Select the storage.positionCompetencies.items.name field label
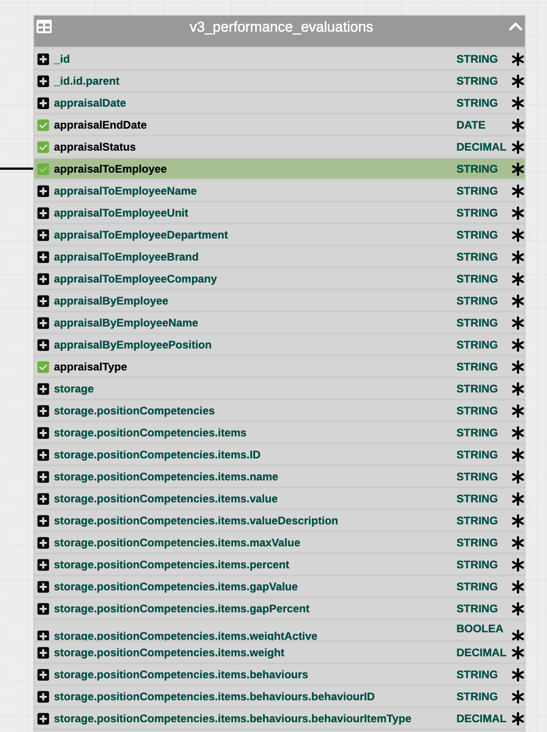The width and height of the screenshot is (547, 732). (166, 477)
